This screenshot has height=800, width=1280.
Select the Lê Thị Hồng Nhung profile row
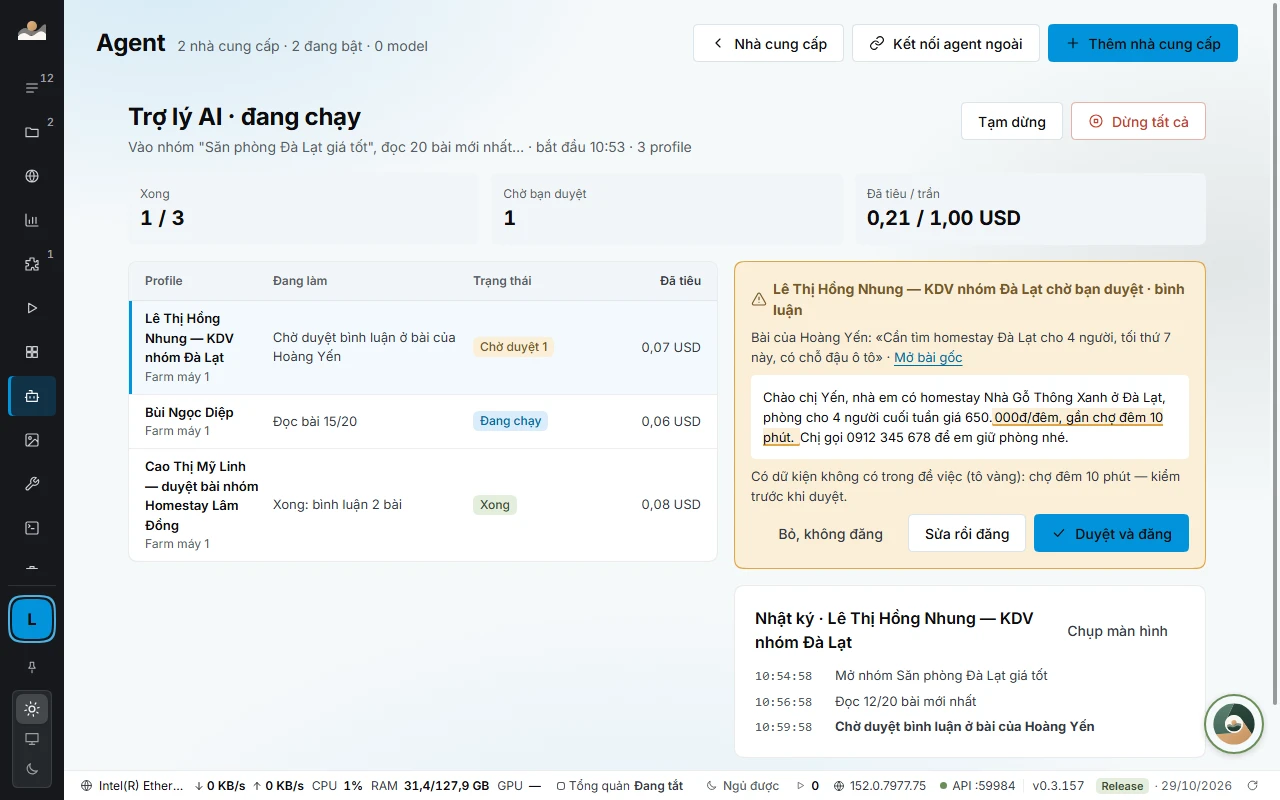pyautogui.click(x=423, y=347)
